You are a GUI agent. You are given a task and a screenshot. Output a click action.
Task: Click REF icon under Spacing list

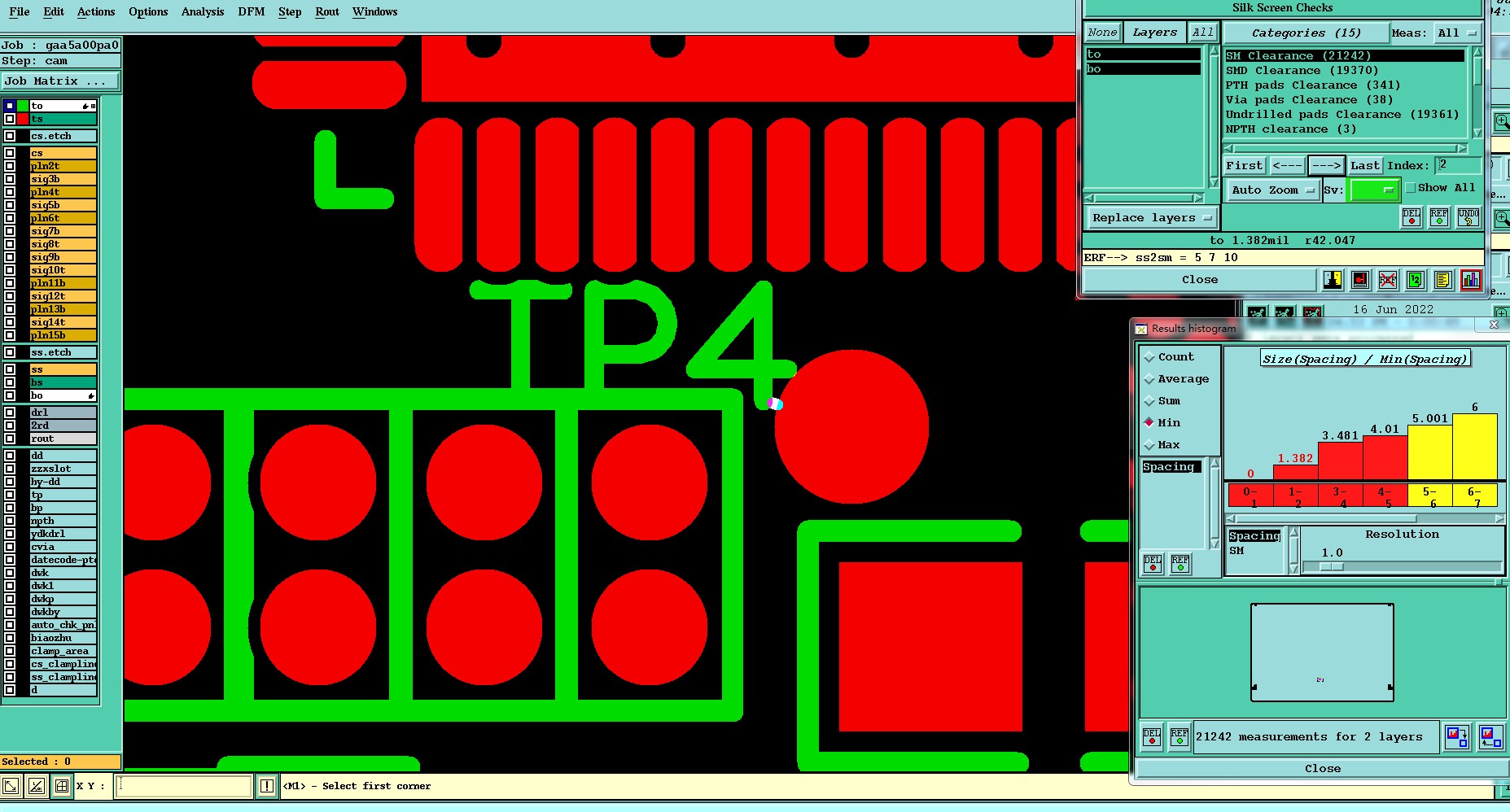tap(1180, 564)
